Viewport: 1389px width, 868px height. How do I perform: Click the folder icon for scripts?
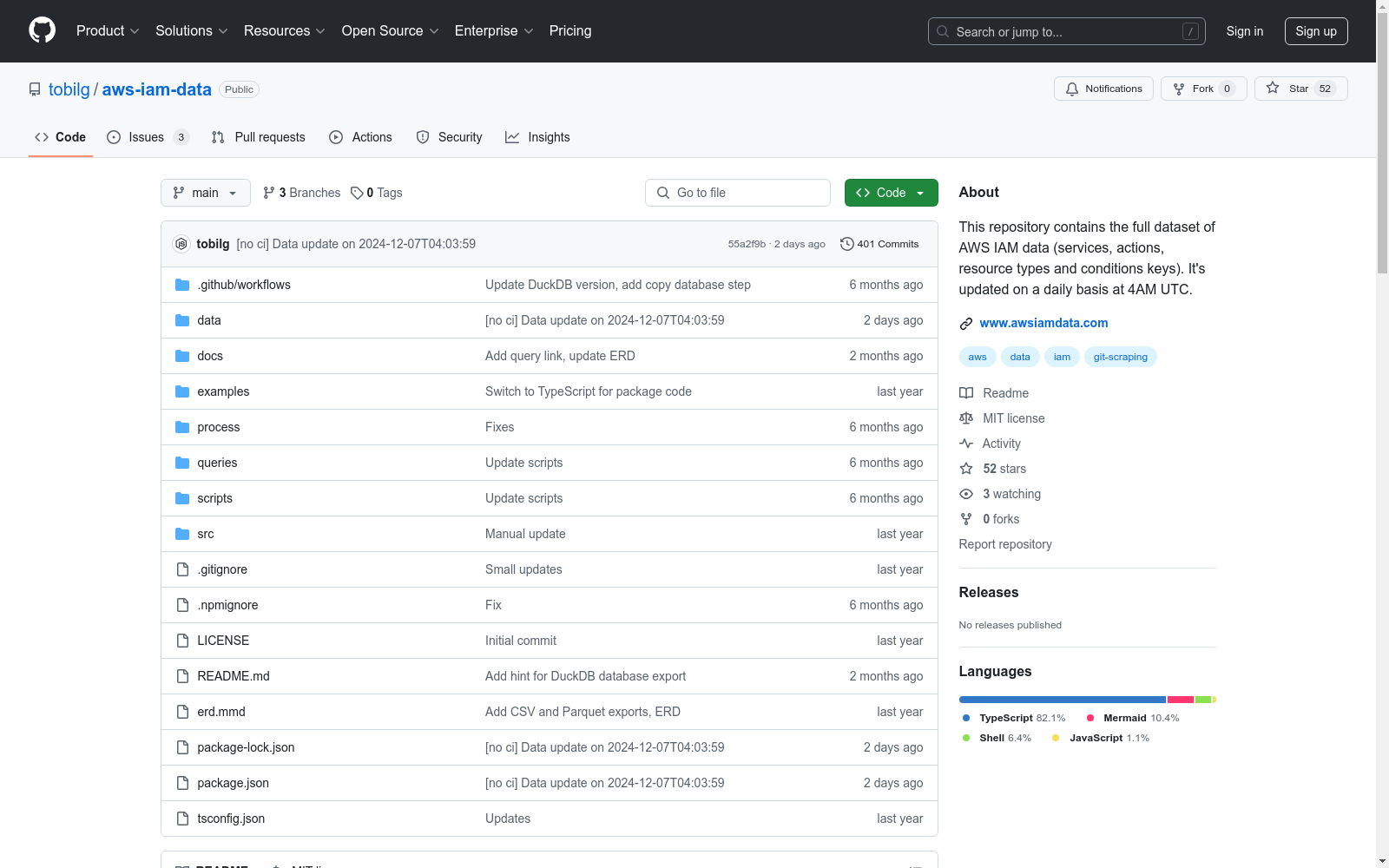tap(182, 498)
